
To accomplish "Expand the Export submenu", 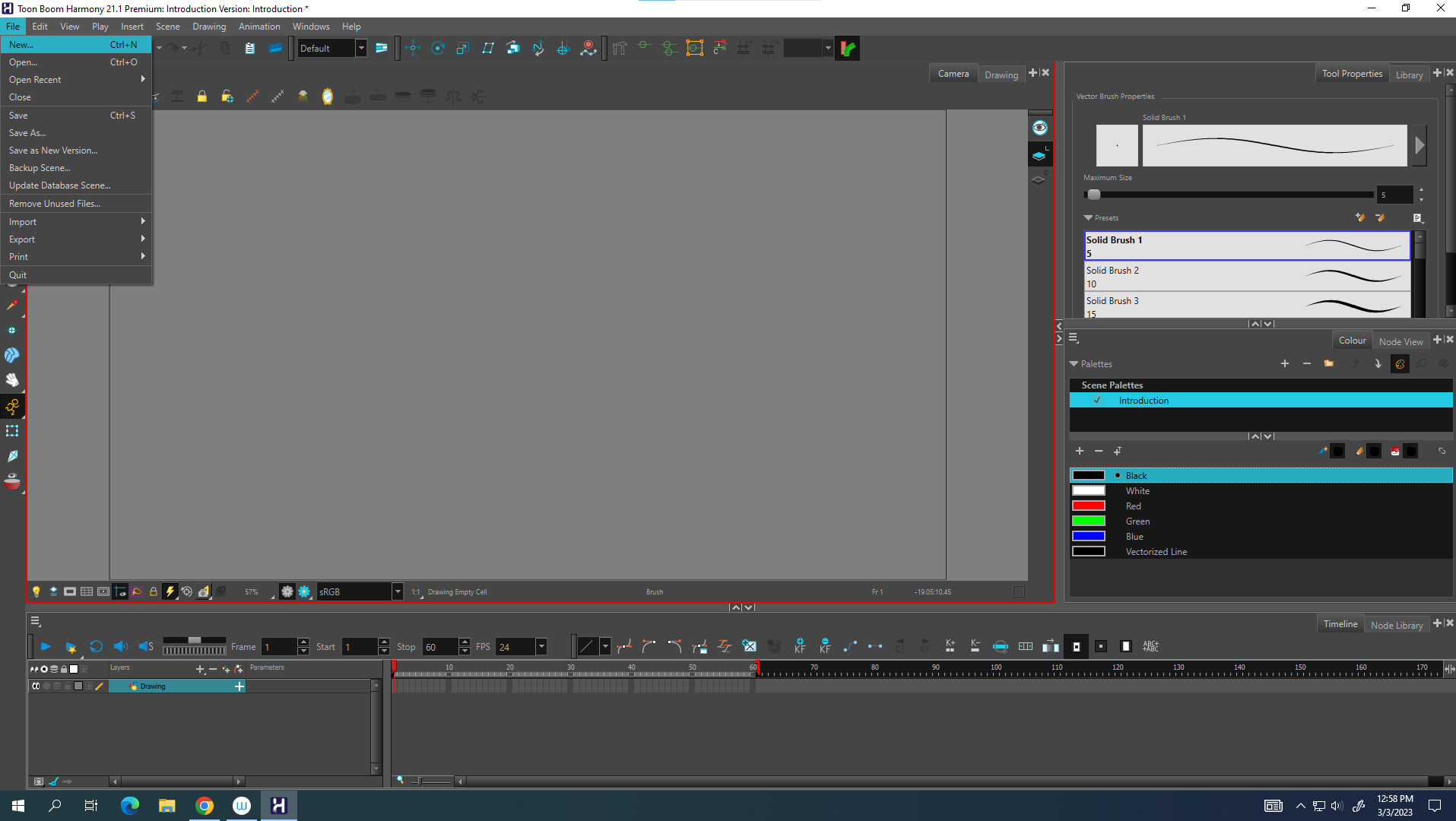I will tap(76, 239).
